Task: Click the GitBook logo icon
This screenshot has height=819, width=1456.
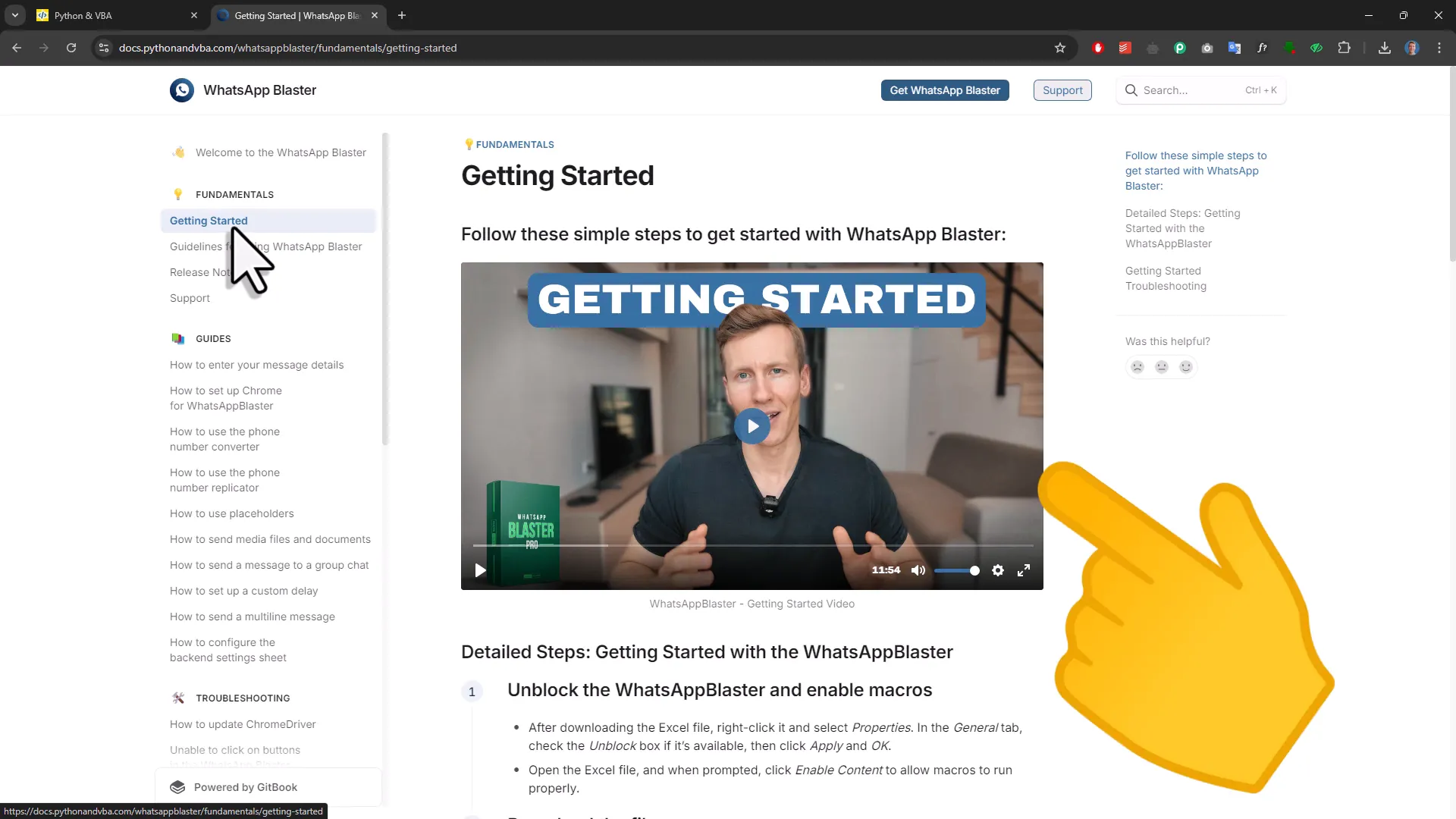Action: (x=177, y=787)
